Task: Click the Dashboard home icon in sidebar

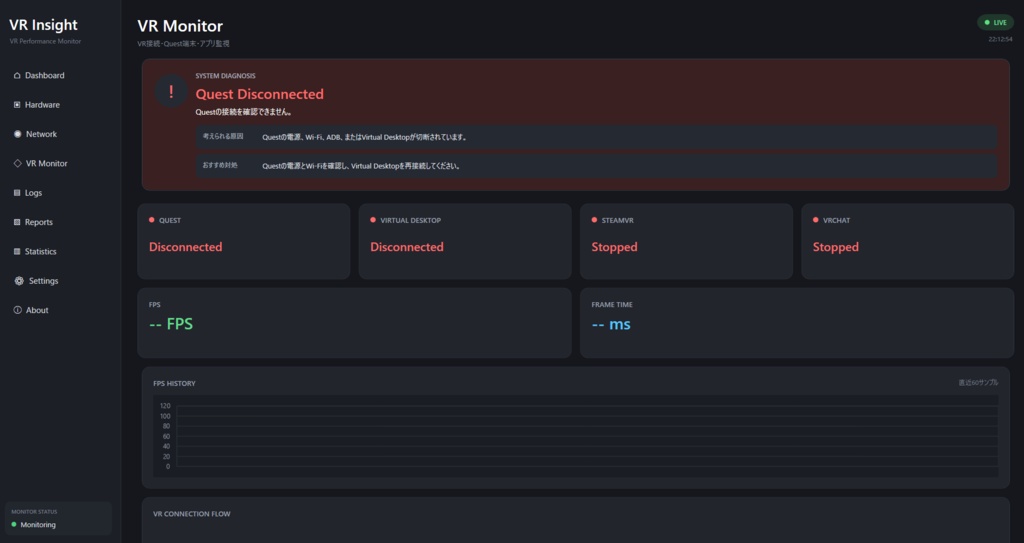Action: point(17,76)
